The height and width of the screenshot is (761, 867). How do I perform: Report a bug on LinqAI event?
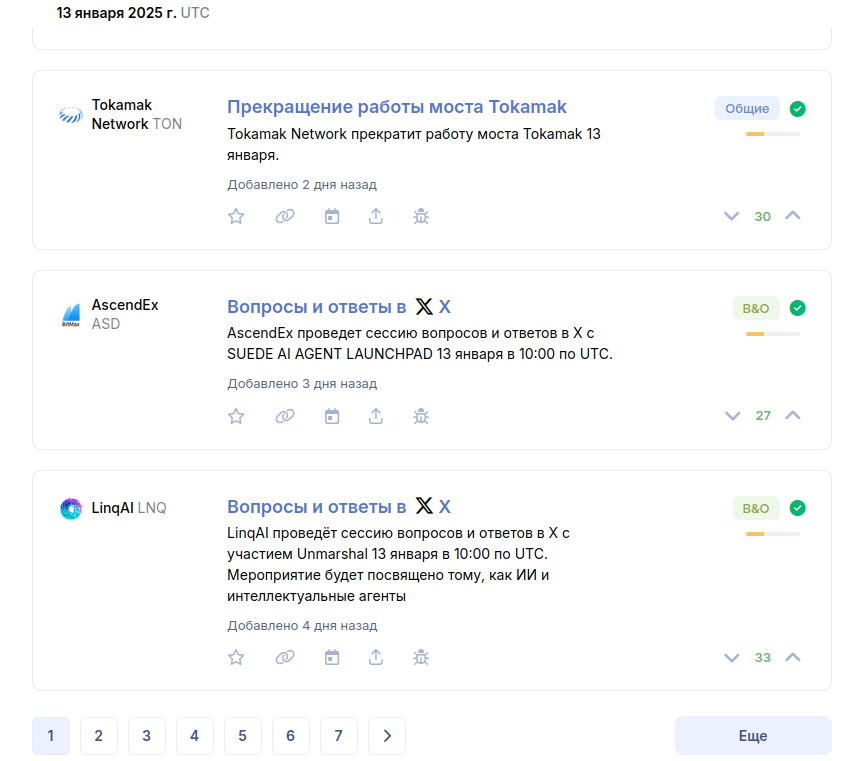[421, 657]
